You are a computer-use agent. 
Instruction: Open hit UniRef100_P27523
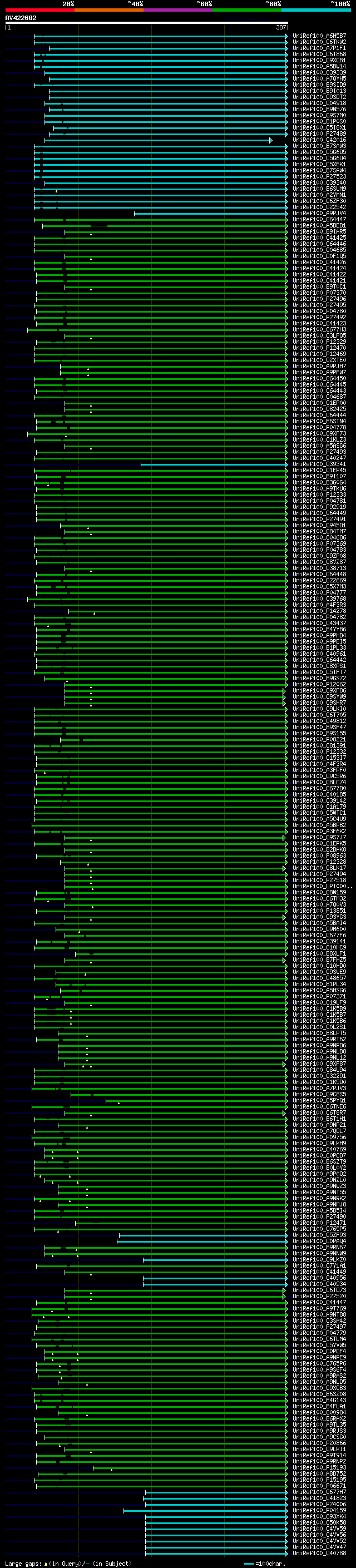click(x=319, y=176)
